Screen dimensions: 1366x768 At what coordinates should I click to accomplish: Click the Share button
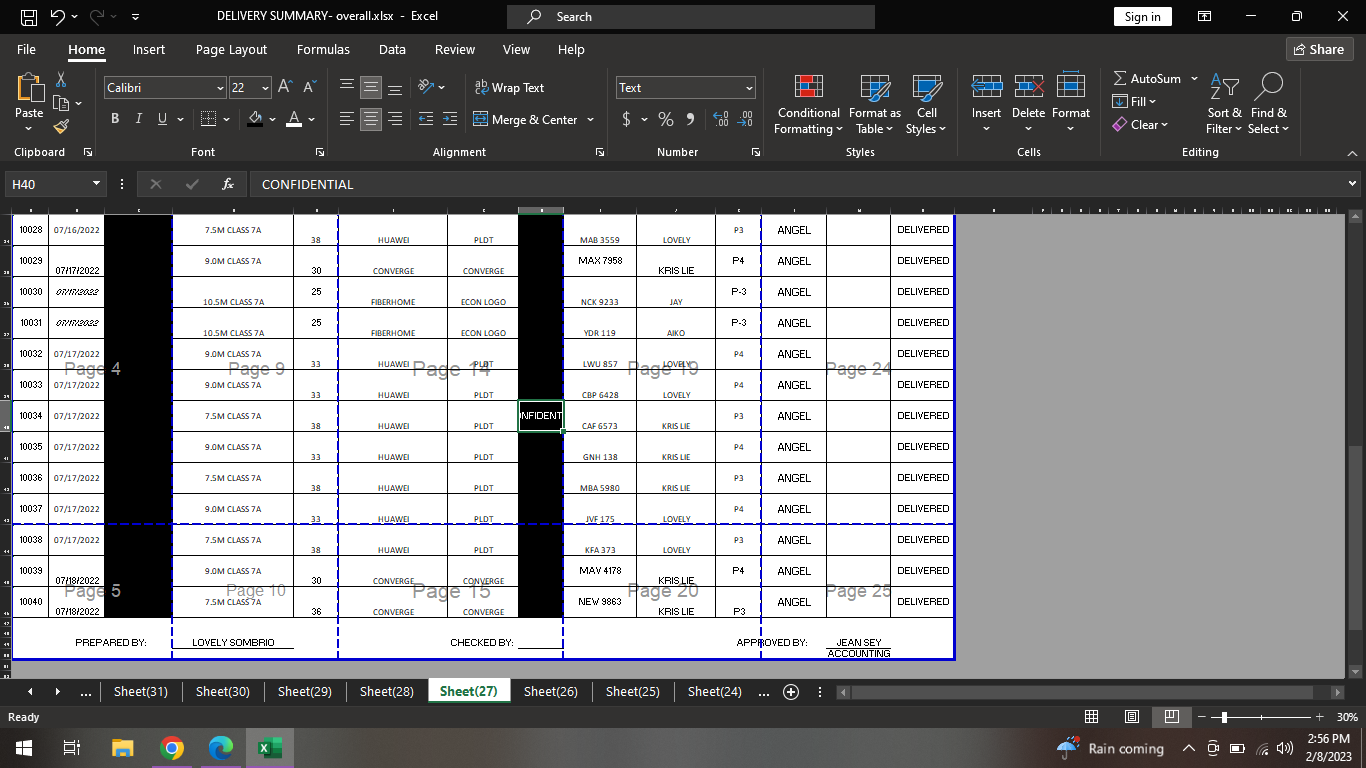(1319, 49)
